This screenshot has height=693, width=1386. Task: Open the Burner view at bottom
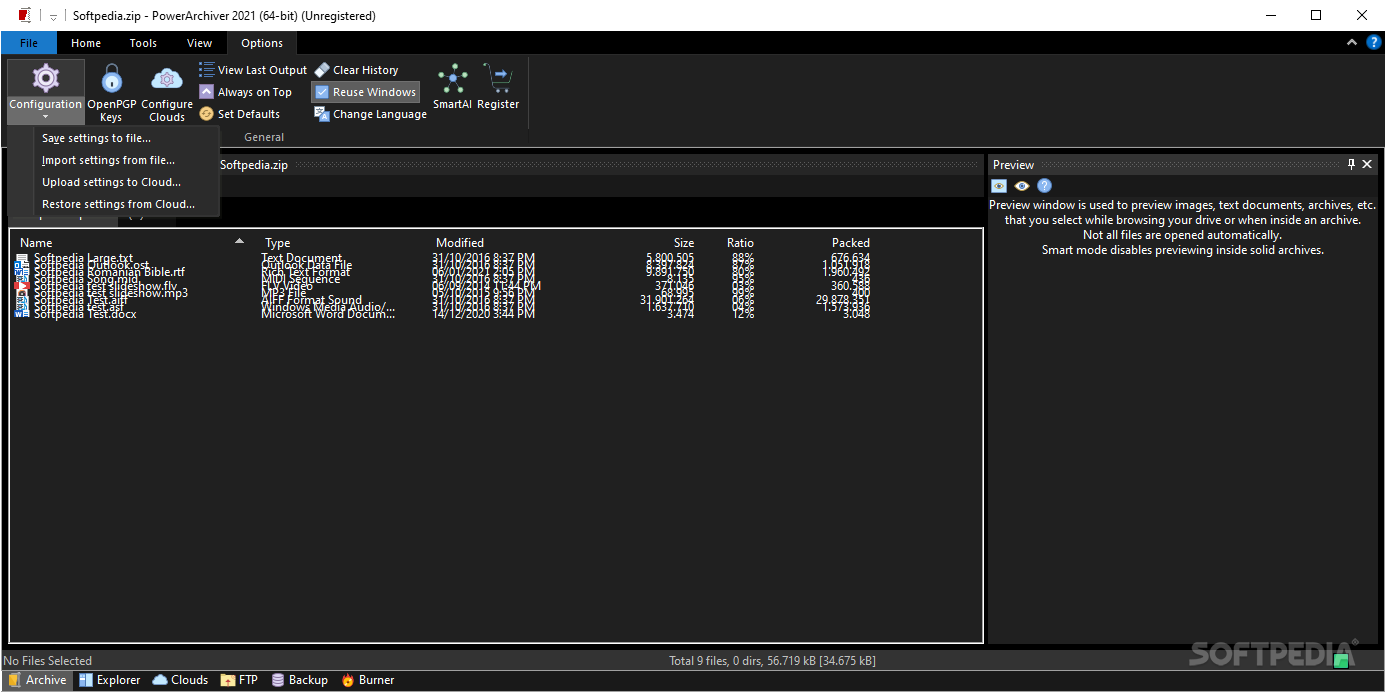pos(367,680)
